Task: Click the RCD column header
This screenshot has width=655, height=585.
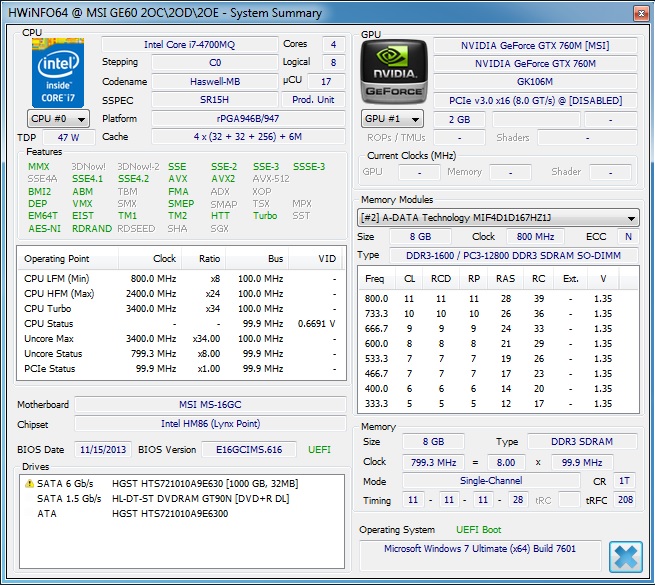Action: (x=441, y=279)
